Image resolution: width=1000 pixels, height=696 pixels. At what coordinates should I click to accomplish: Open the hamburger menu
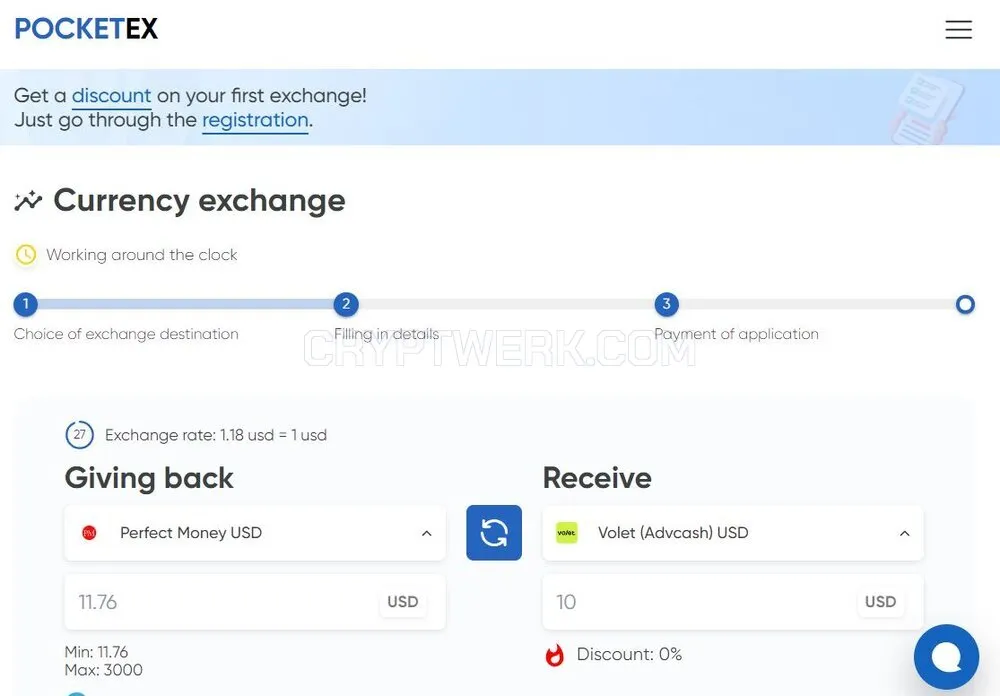pos(959,29)
